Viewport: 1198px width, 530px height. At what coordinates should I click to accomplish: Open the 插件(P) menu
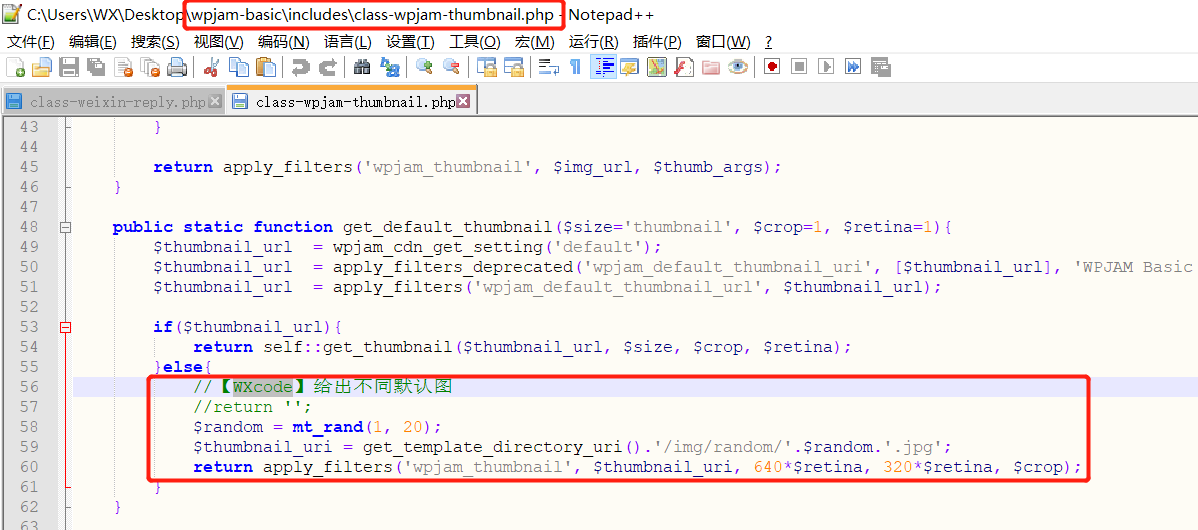(657, 42)
